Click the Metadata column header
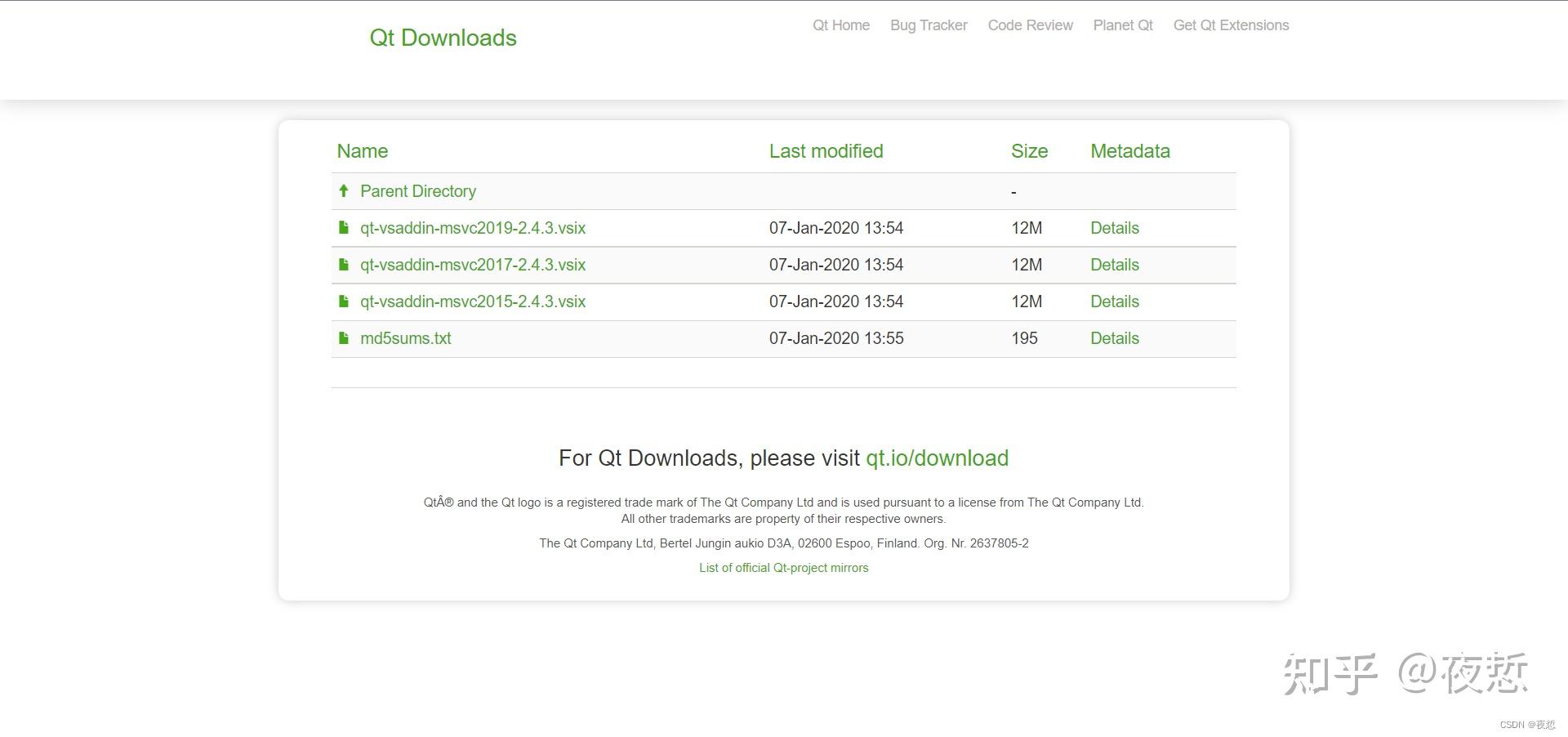 [1130, 151]
